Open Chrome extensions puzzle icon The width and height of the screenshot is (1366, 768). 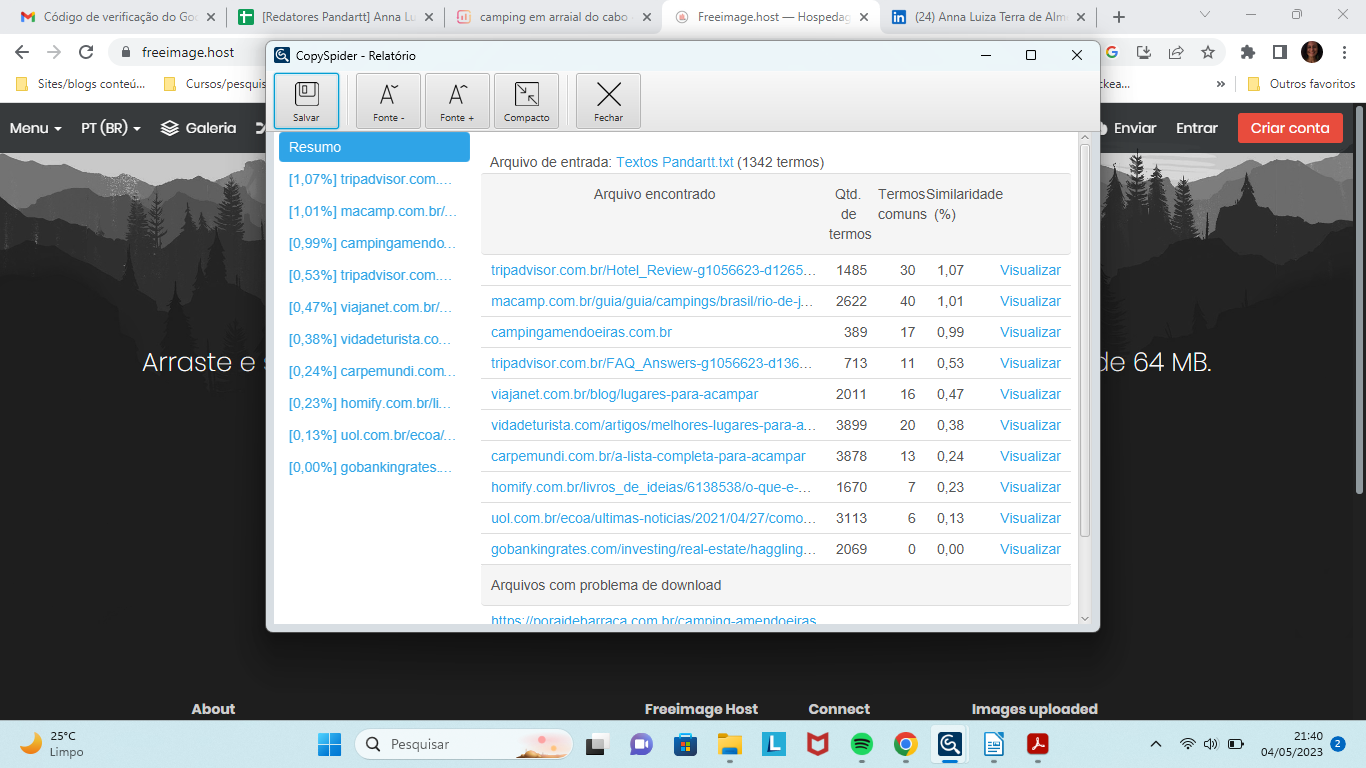tap(1247, 52)
